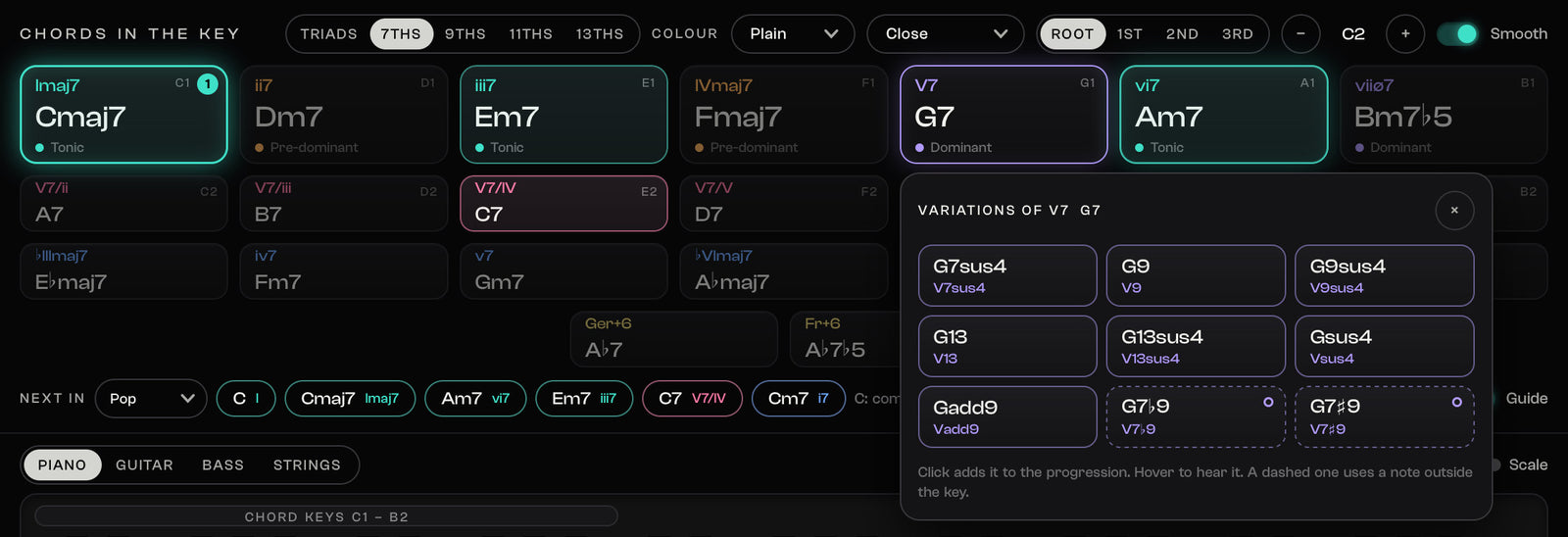This screenshot has width=1568, height=537.
Task: Click the B7 V7/iii card
Action: 343,204
